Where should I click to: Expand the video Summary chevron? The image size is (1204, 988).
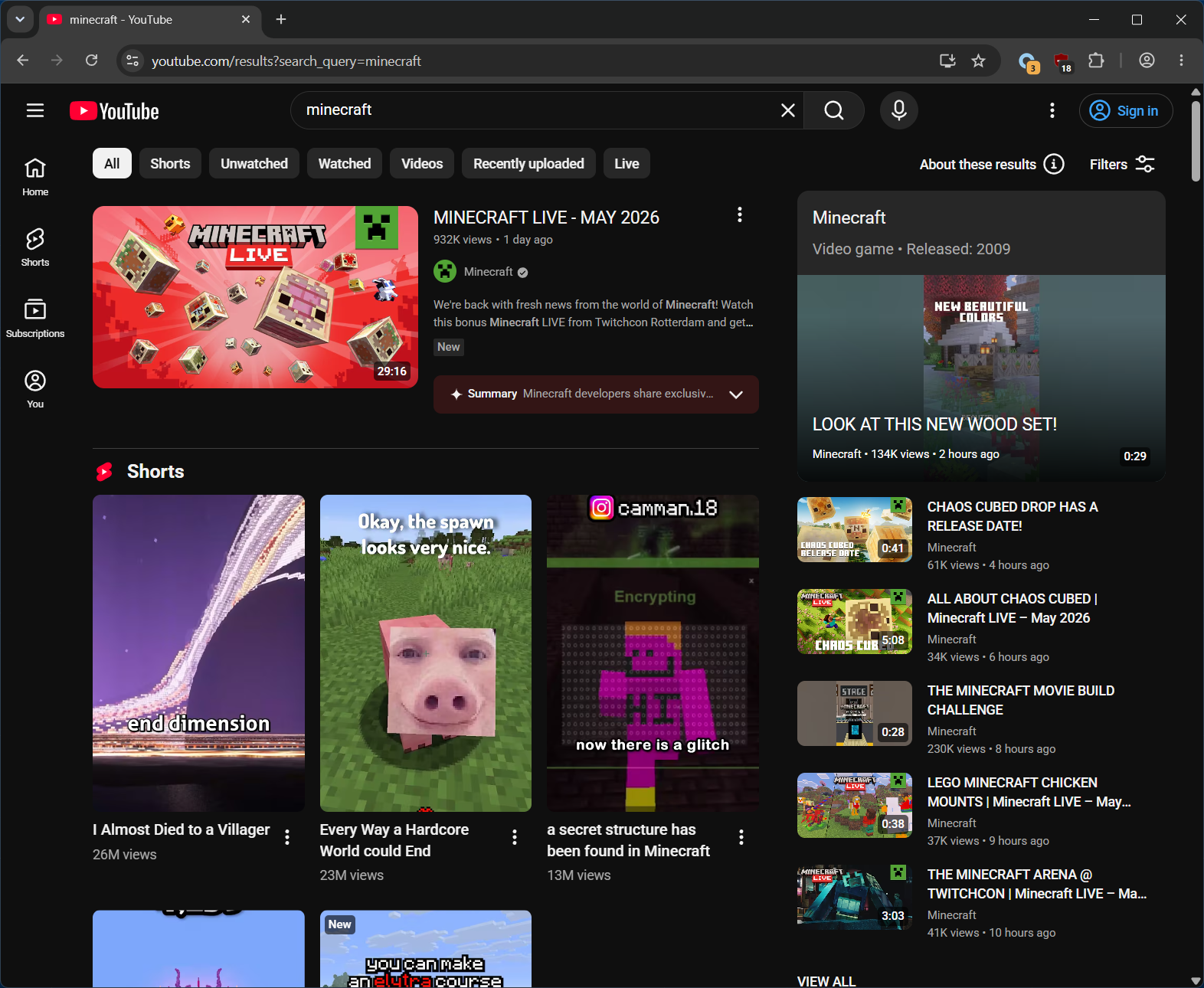point(736,394)
